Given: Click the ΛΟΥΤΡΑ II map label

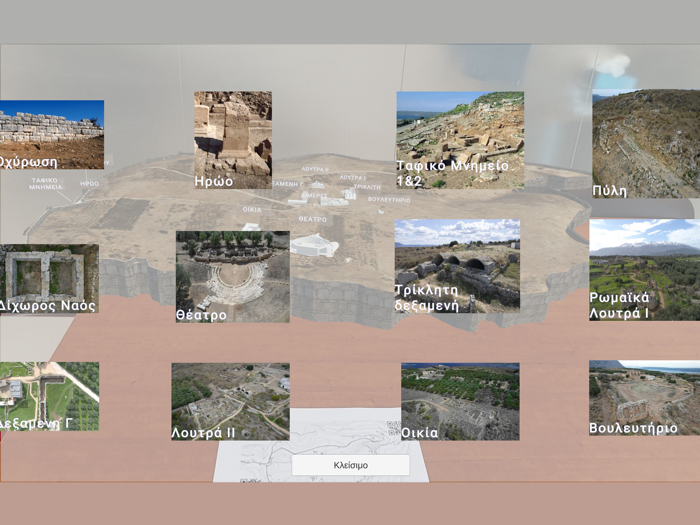Looking at the screenshot, I should [x=315, y=169].
